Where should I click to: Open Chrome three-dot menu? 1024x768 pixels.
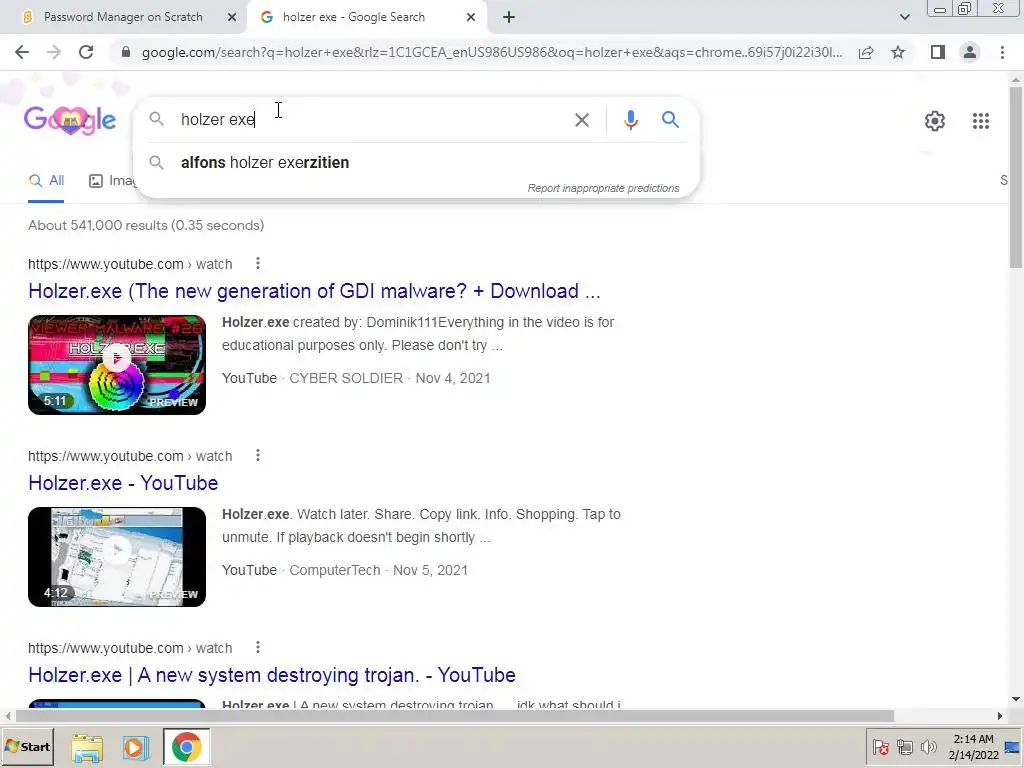[1002, 52]
